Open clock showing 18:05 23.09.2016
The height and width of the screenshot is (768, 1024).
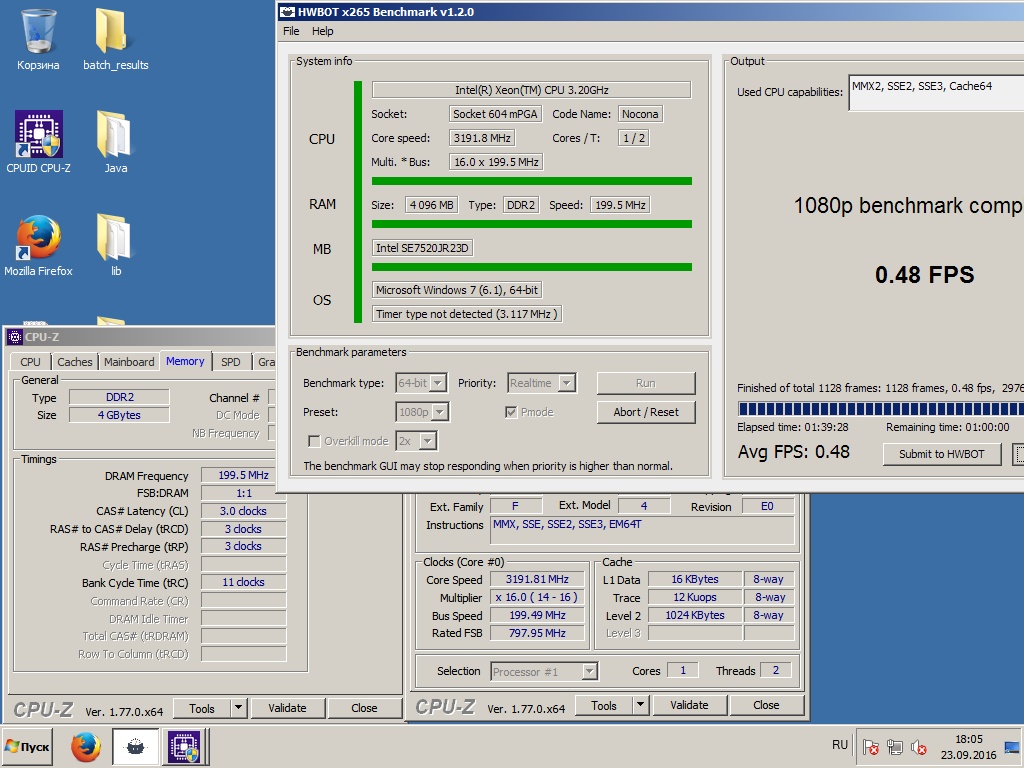tap(968, 746)
